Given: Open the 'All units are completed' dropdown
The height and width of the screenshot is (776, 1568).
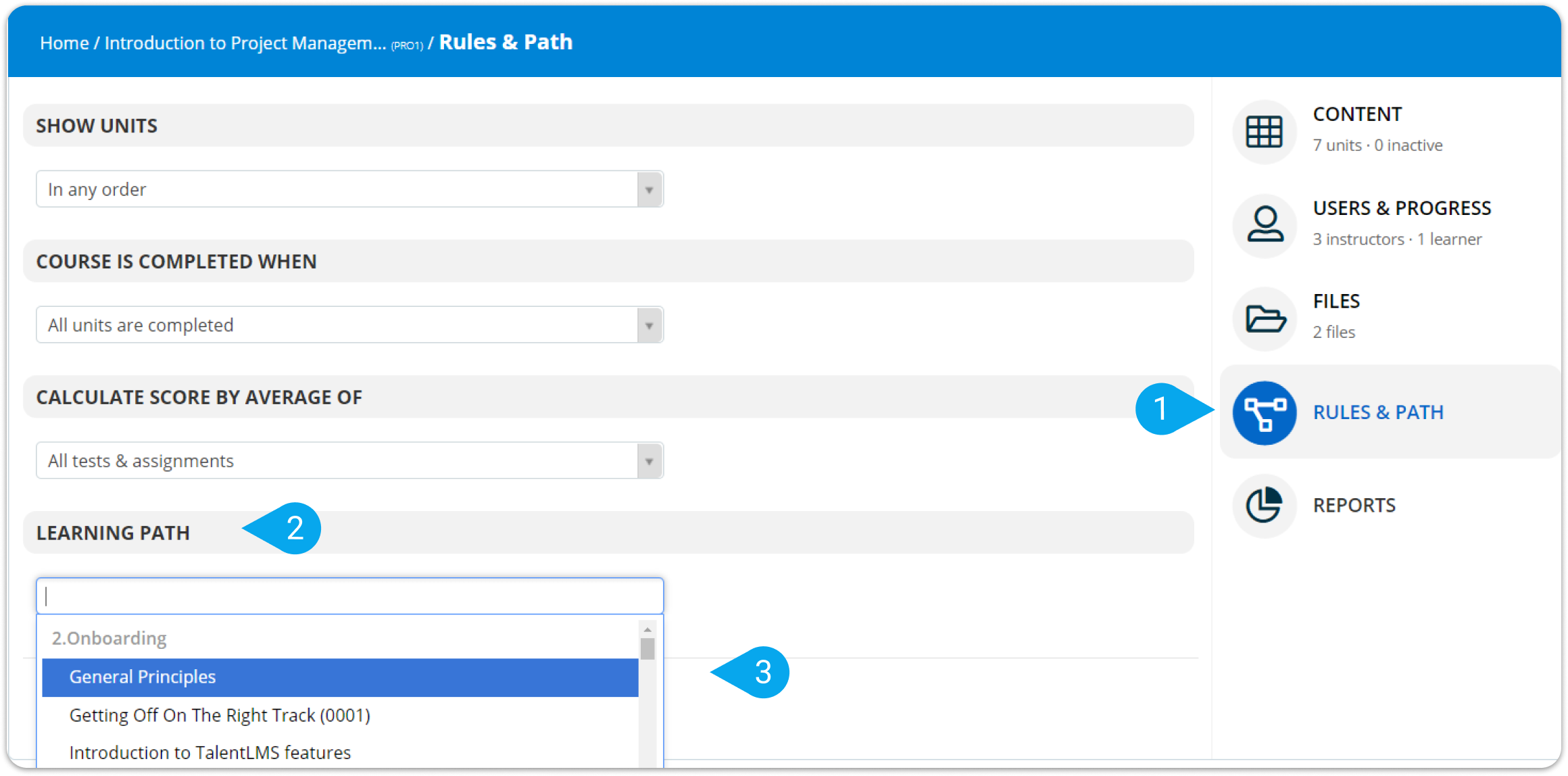Looking at the screenshot, I should click(x=349, y=325).
